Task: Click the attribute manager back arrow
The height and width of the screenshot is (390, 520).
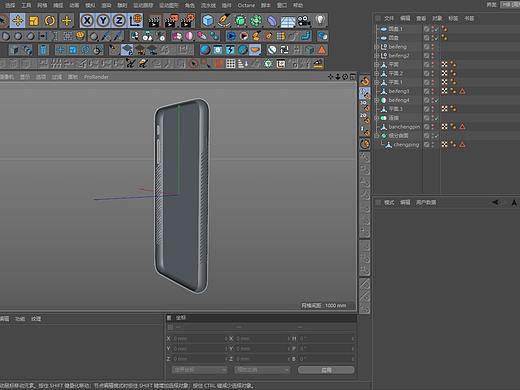Action: pyautogui.click(x=496, y=202)
